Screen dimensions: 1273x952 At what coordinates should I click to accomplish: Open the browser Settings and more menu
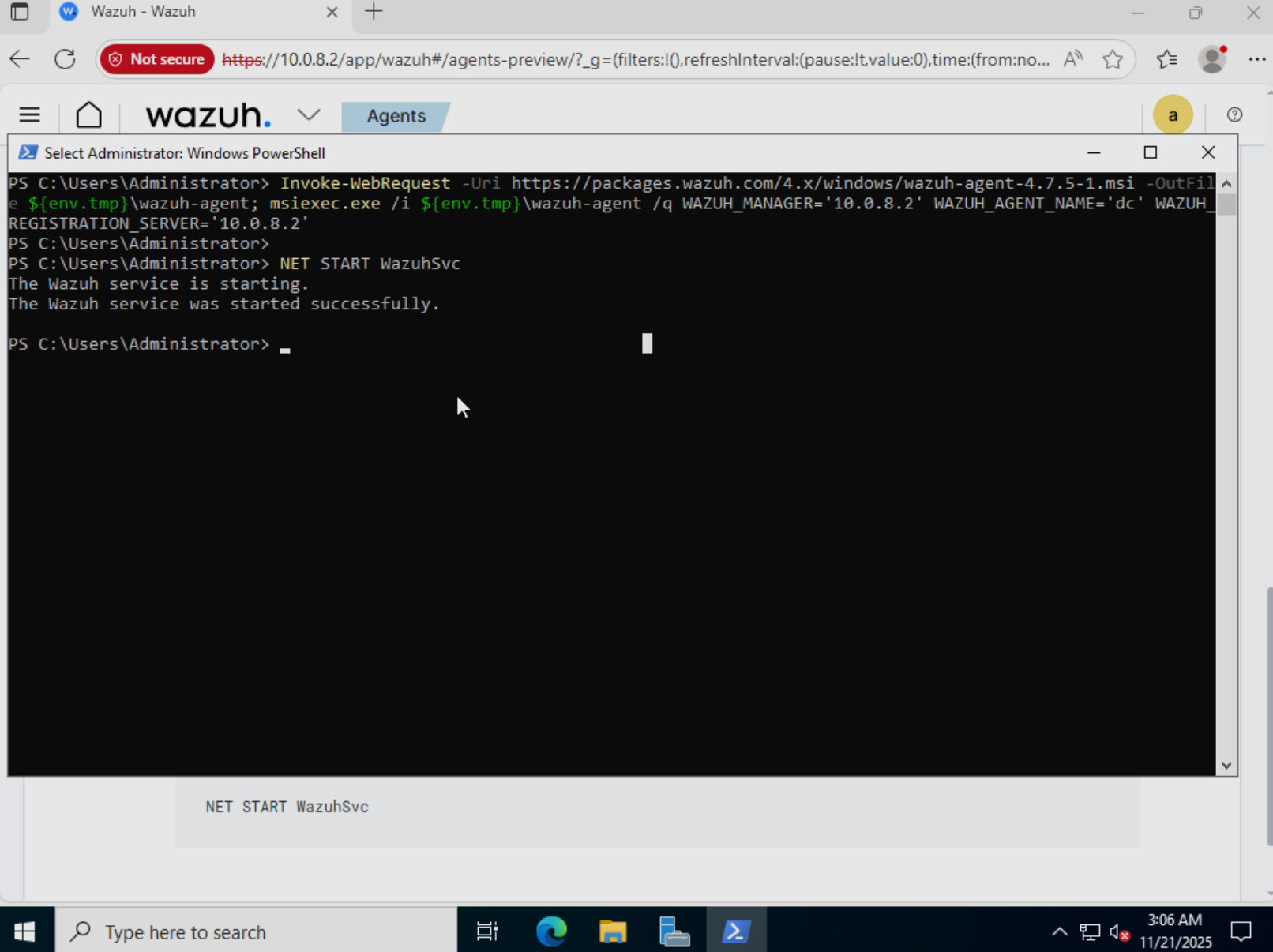1256,59
